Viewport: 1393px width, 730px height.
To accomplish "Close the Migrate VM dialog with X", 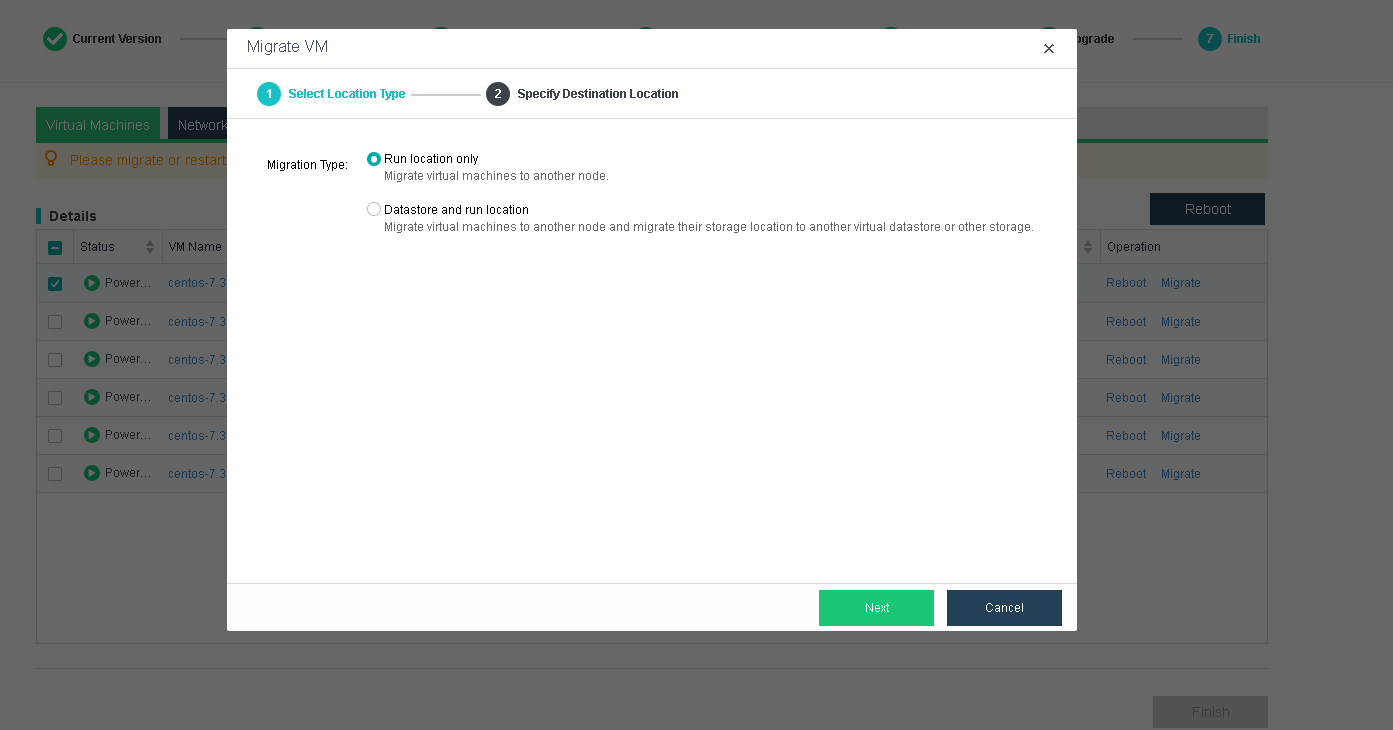I will point(1049,49).
